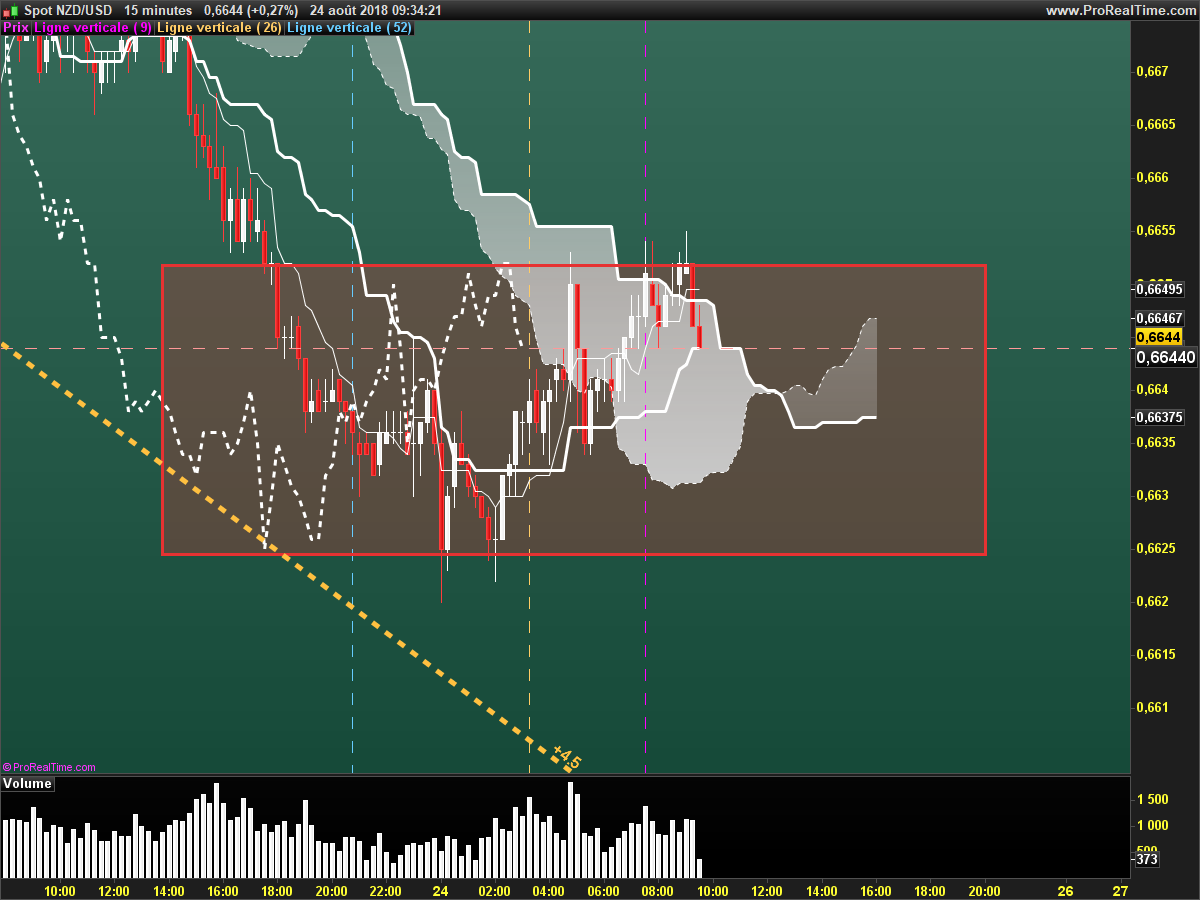Click the 0,66375 price level tag
1200x900 pixels.
[x=1159, y=417]
